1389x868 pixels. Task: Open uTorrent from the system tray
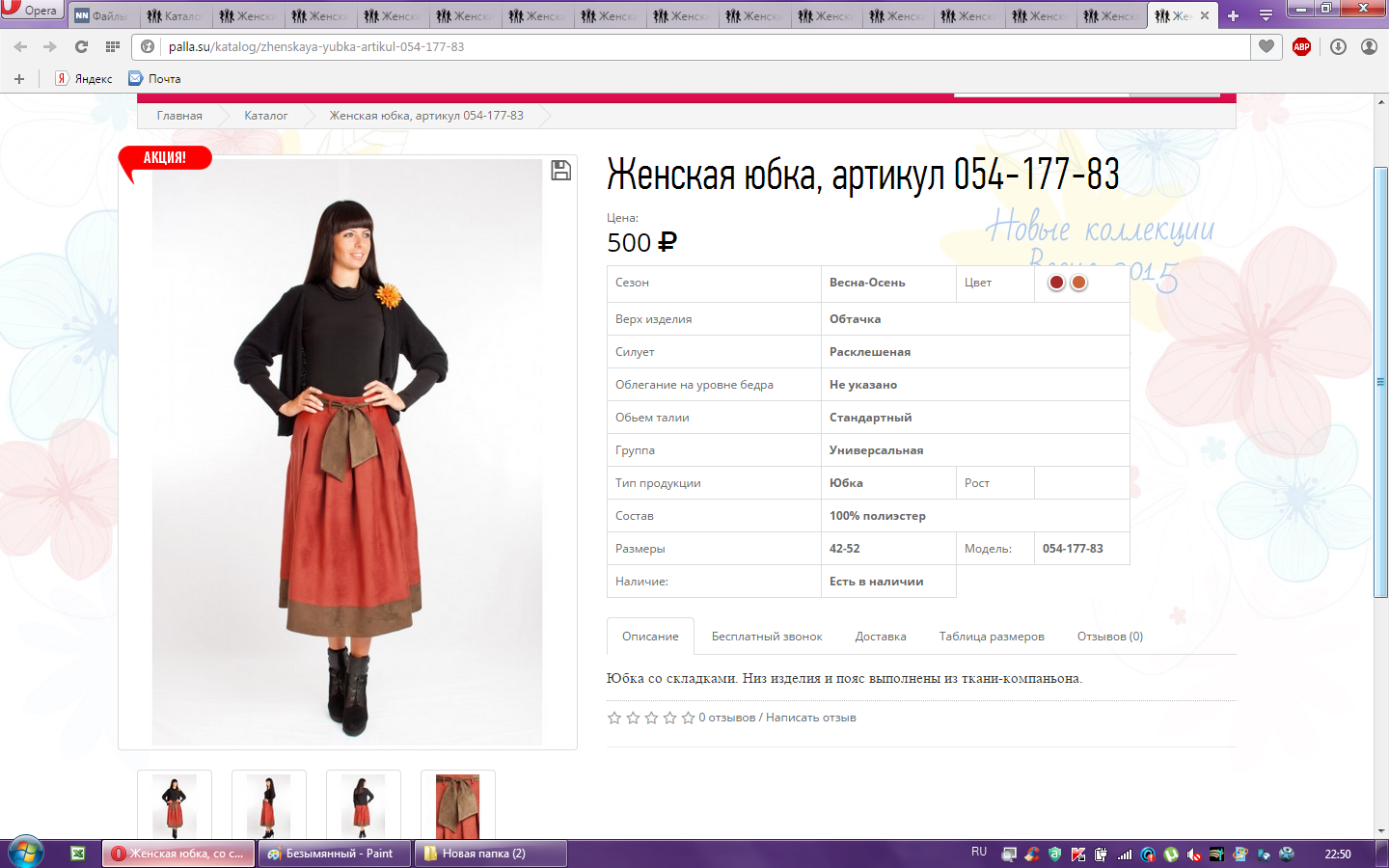pyautogui.click(x=1171, y=854)
